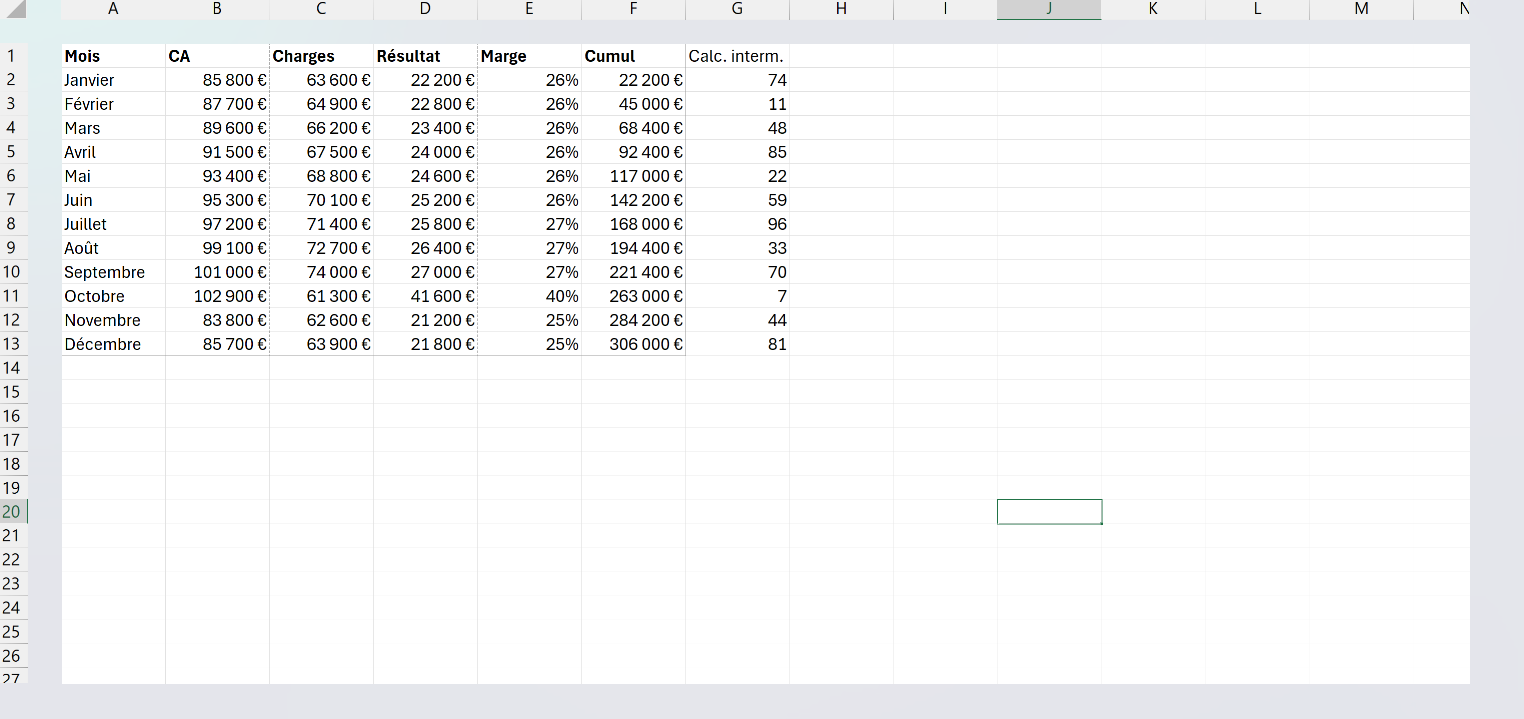Select the 'Décembre' cell

tap(113, 344)
